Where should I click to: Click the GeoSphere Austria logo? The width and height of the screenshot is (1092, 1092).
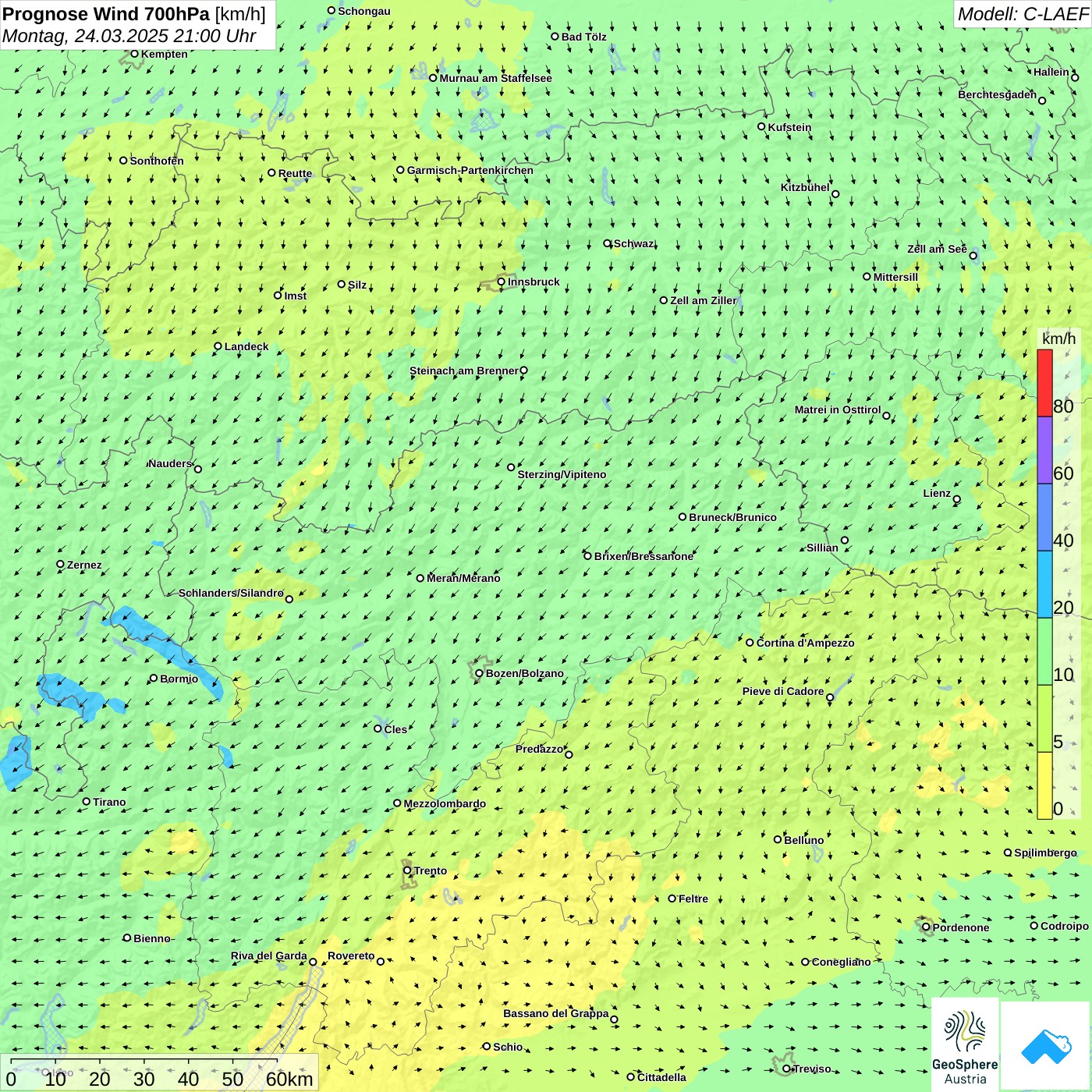965,1044
